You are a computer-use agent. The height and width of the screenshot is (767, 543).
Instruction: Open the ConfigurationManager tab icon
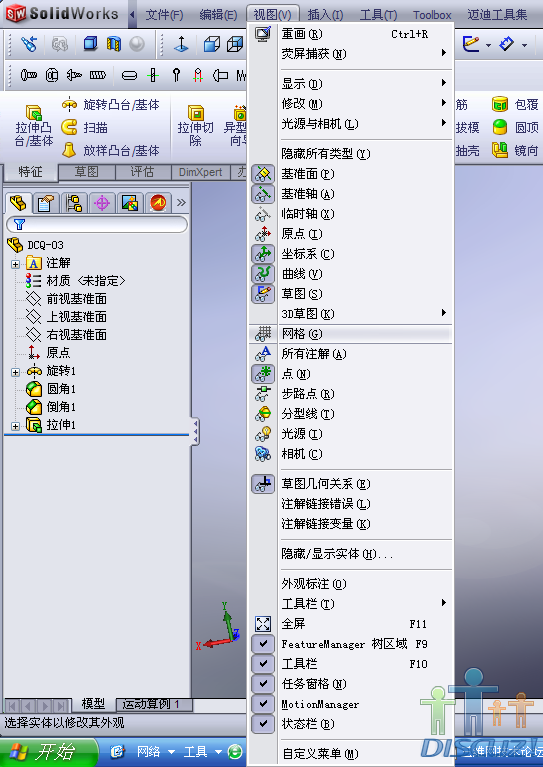[73, 203]
